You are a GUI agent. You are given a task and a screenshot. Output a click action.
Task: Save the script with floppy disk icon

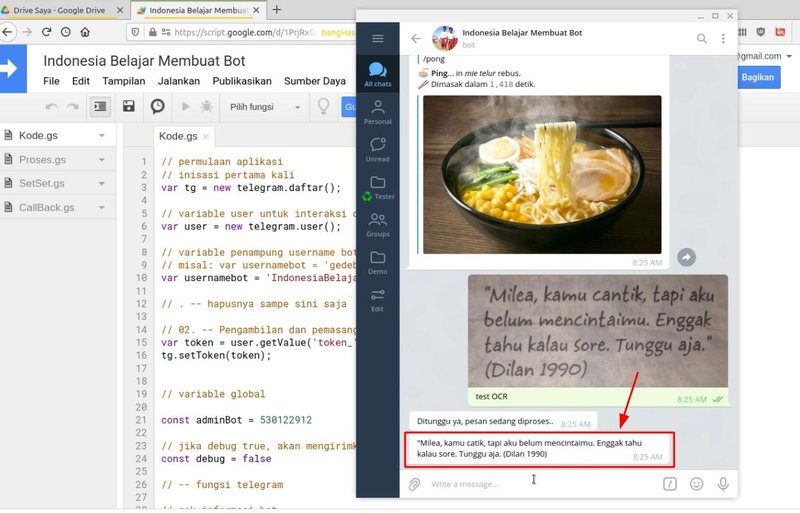tap(129, 106)
